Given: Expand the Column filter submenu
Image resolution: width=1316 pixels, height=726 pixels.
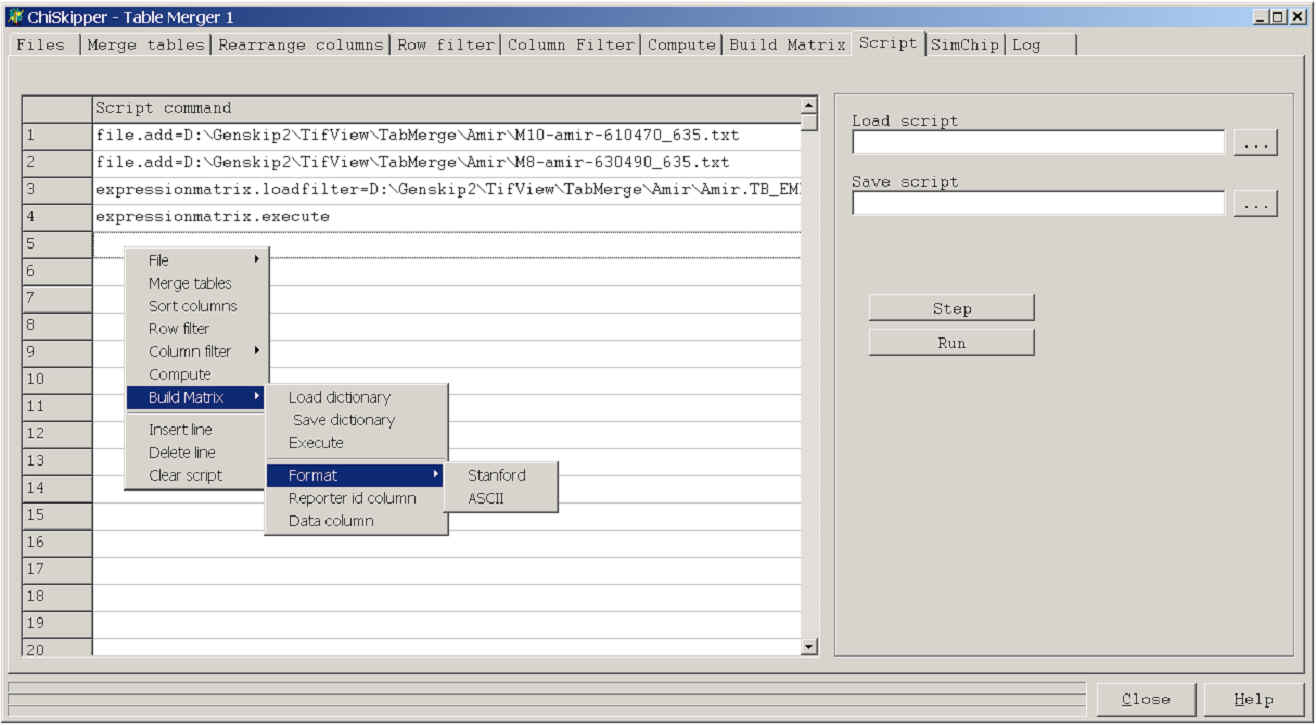Looking at the screenshot, I should coord(197,351).
